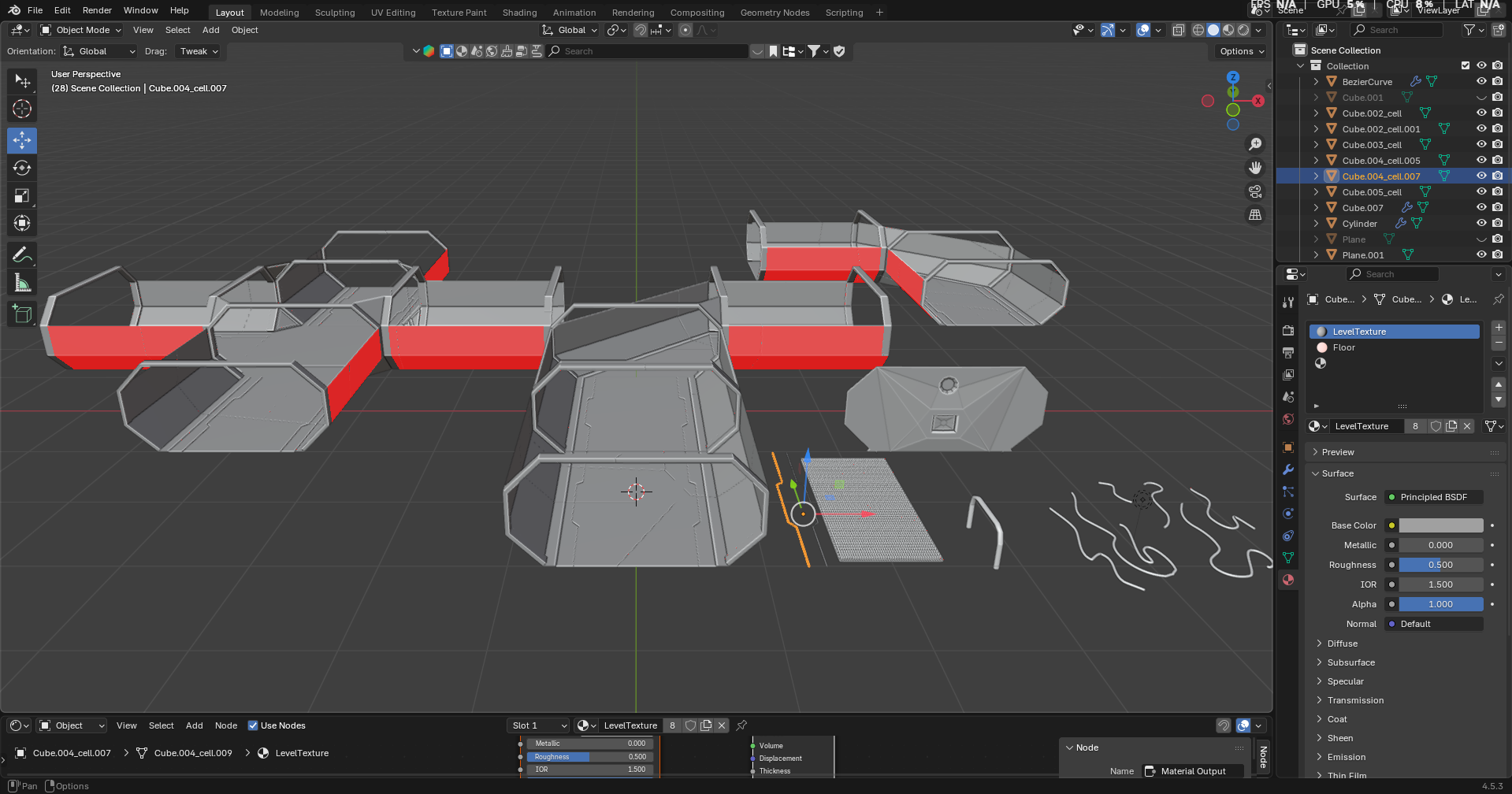Open the Object Mode dropdown

click(x=81, y=30)
